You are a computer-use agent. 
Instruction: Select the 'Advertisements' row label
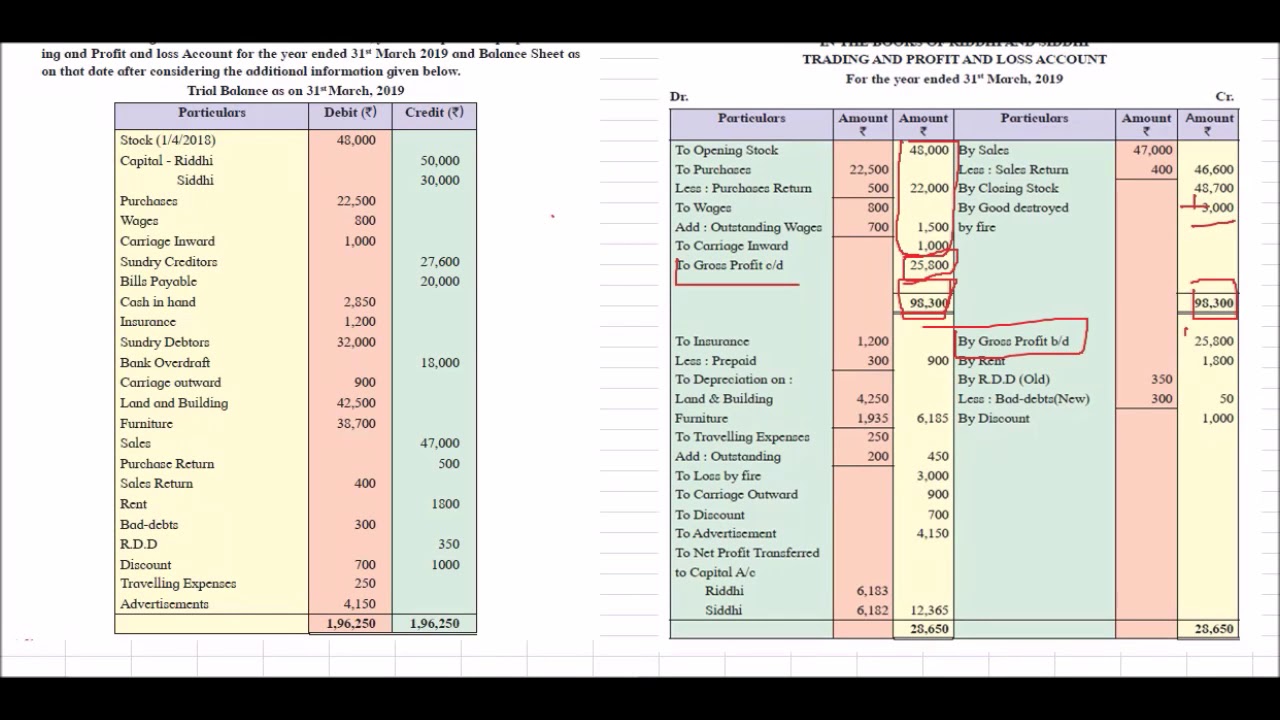[x=164, y=604]
